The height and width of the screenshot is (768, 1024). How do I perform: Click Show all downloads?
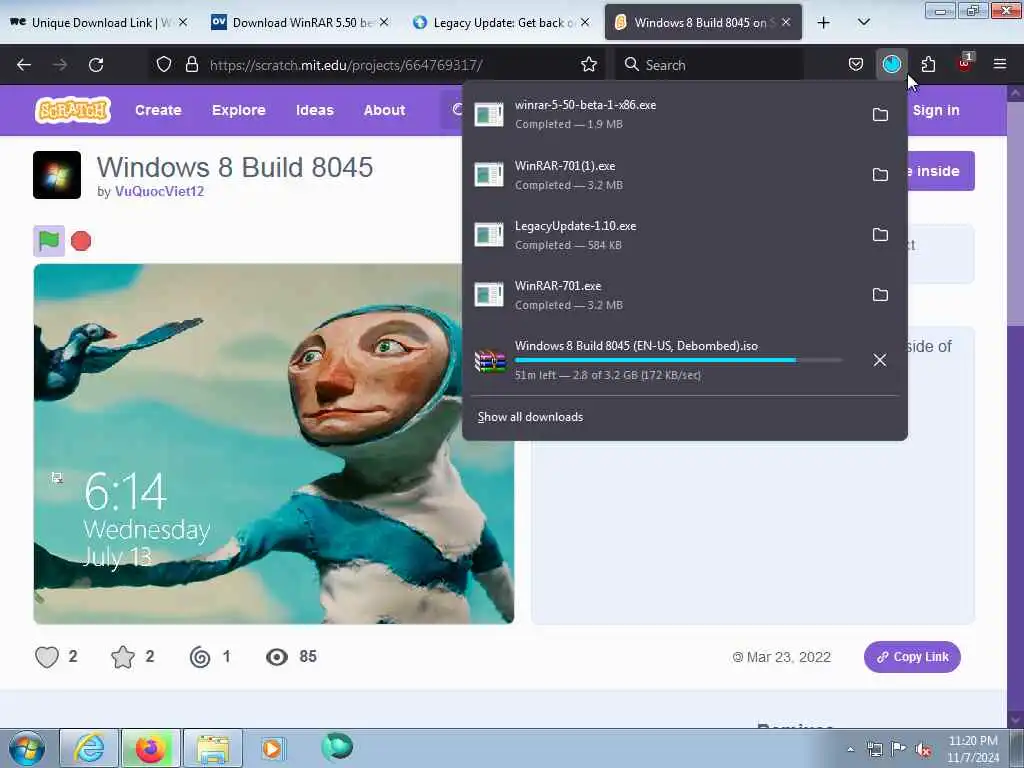[x=530, y=417]
